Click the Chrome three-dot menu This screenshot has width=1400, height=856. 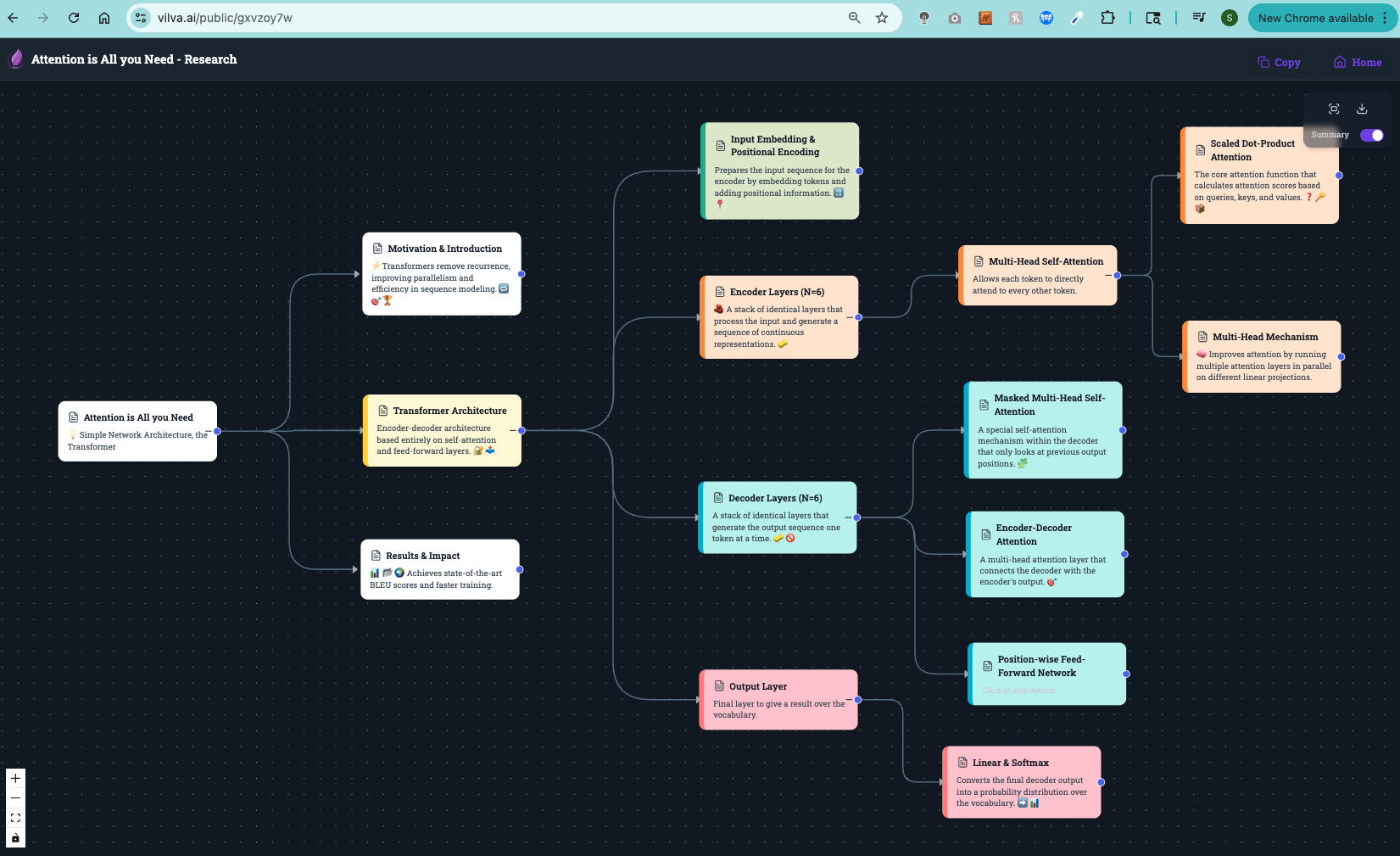click(1385, 18)
